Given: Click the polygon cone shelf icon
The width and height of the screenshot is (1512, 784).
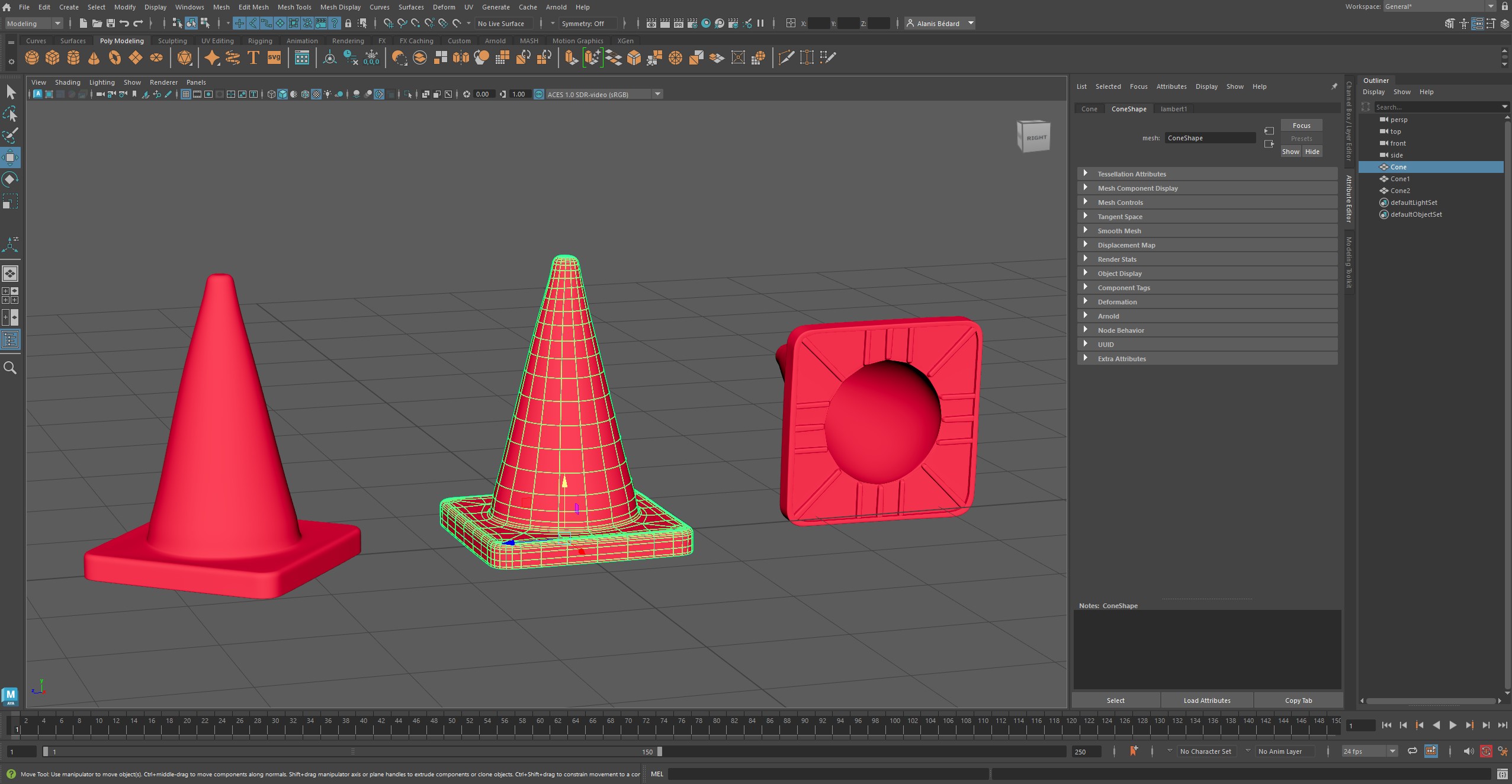Looking at the screenshot, I should [x=94, y=57].
